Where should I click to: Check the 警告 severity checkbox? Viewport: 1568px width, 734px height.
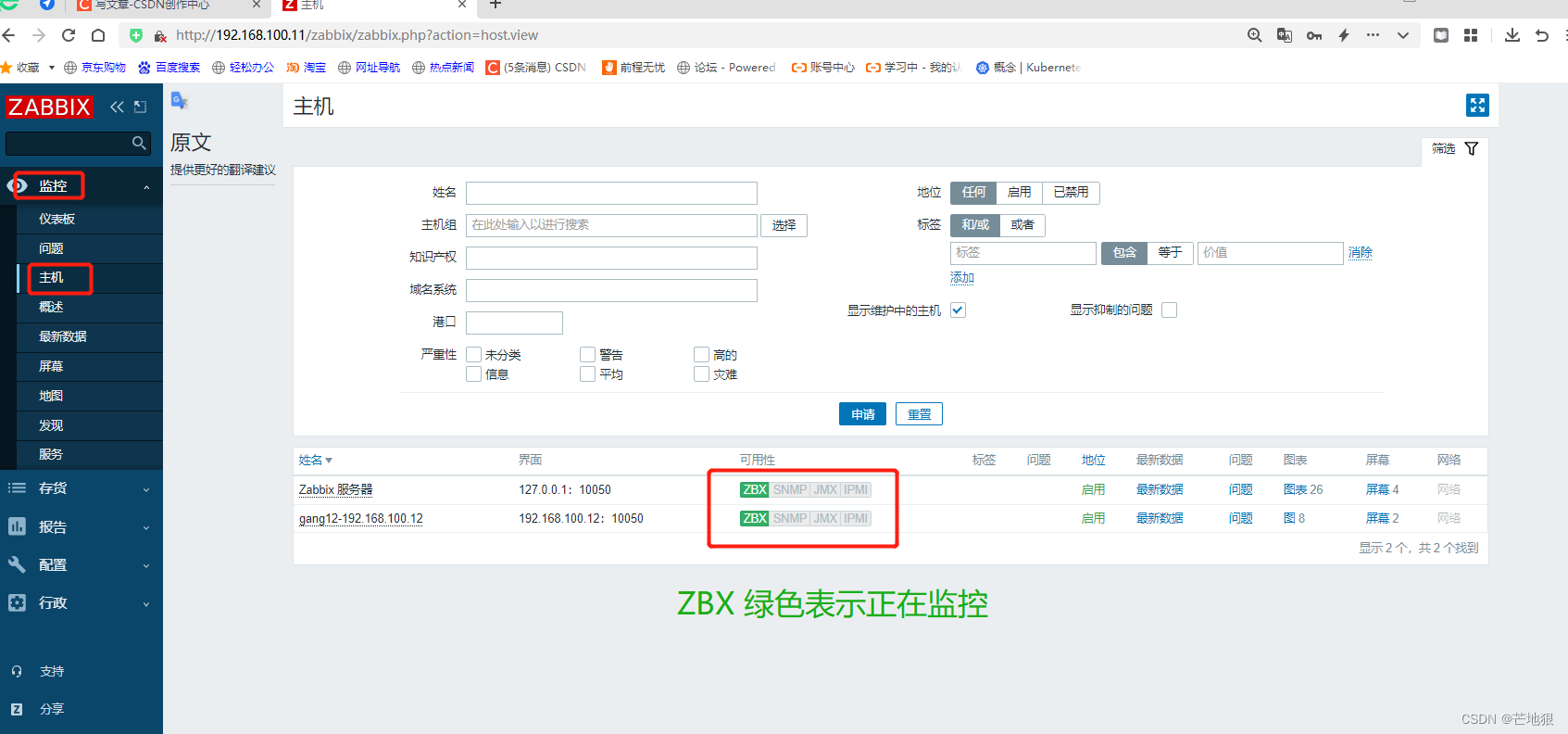click(587, 354)
